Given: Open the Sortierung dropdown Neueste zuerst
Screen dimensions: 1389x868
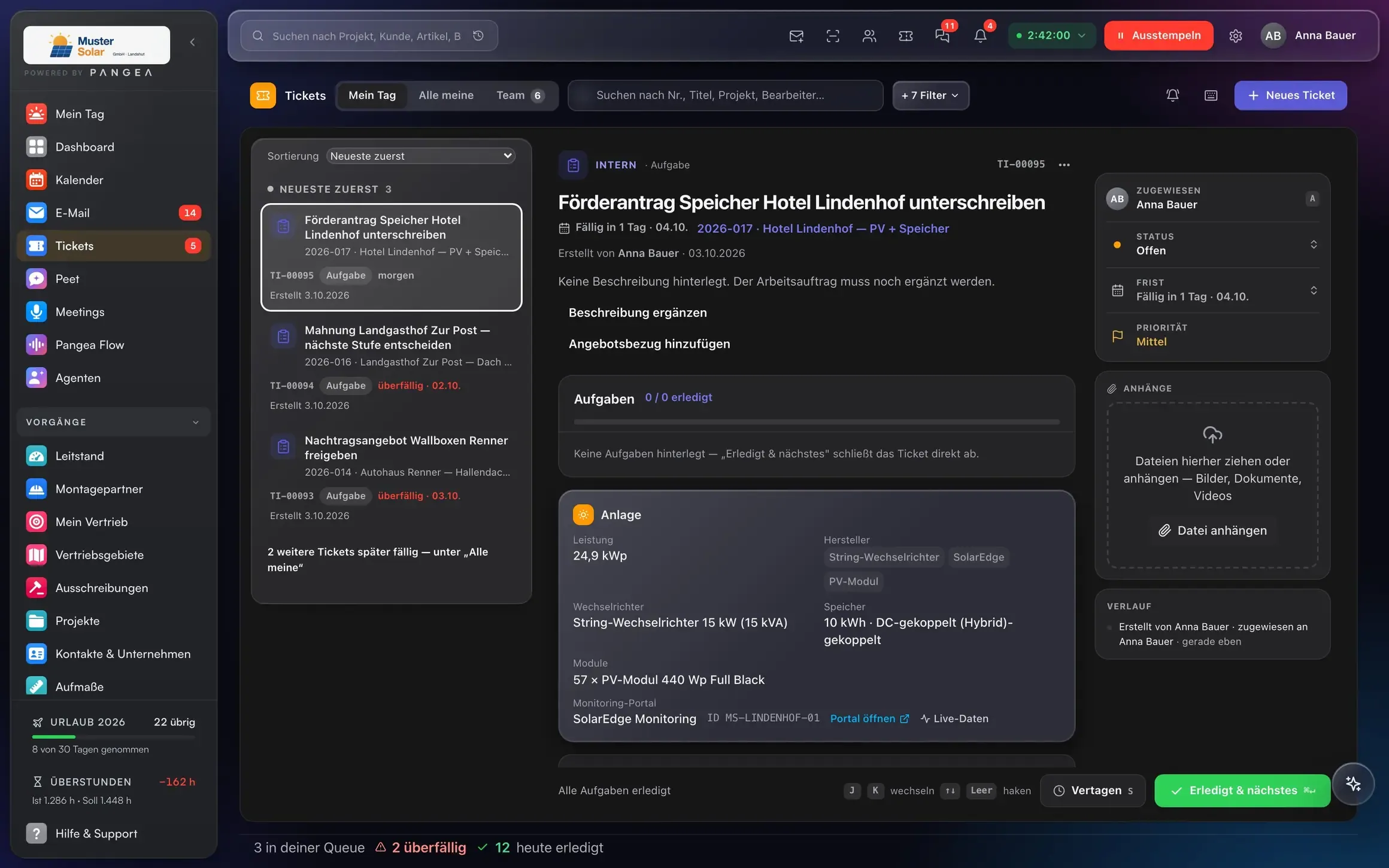Looking at the screenshot, I should (x=421, y=156).
